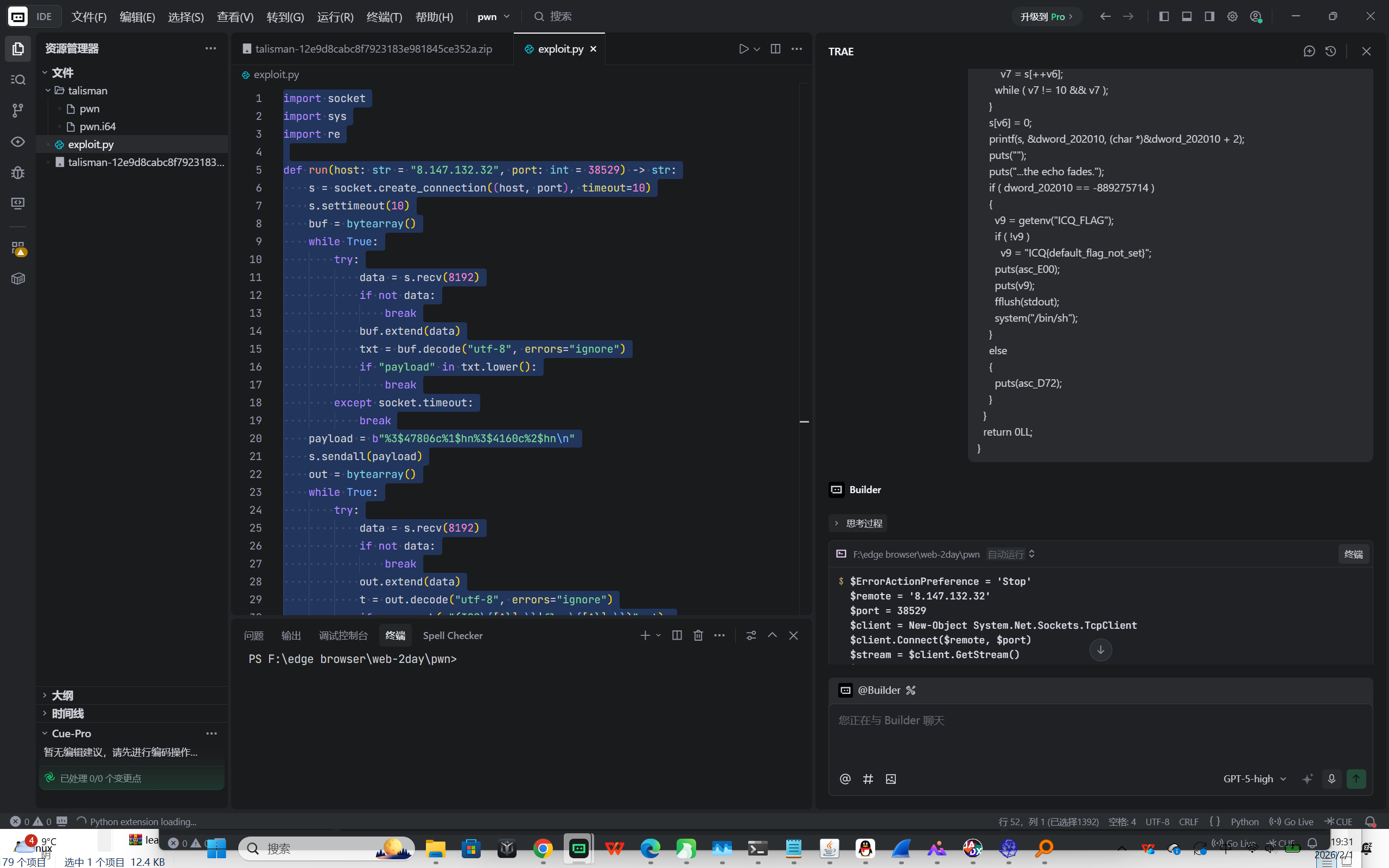The width and height of the screenshot is (1389, 868).
Task: Open the Search view in activity bar
Action: [x=18, y=79]
